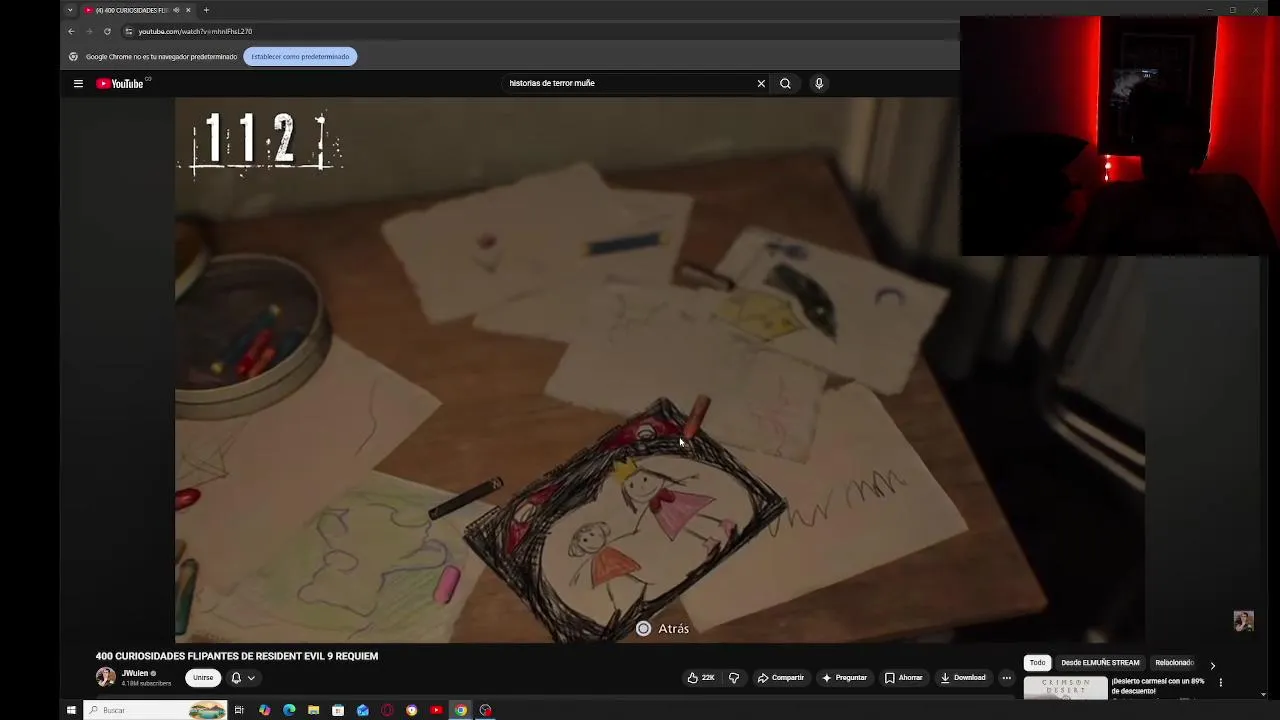Select the Relacionado filter chip
Screen dimensions: 1280x720
pyautogui.click(x=1174, y=663)
